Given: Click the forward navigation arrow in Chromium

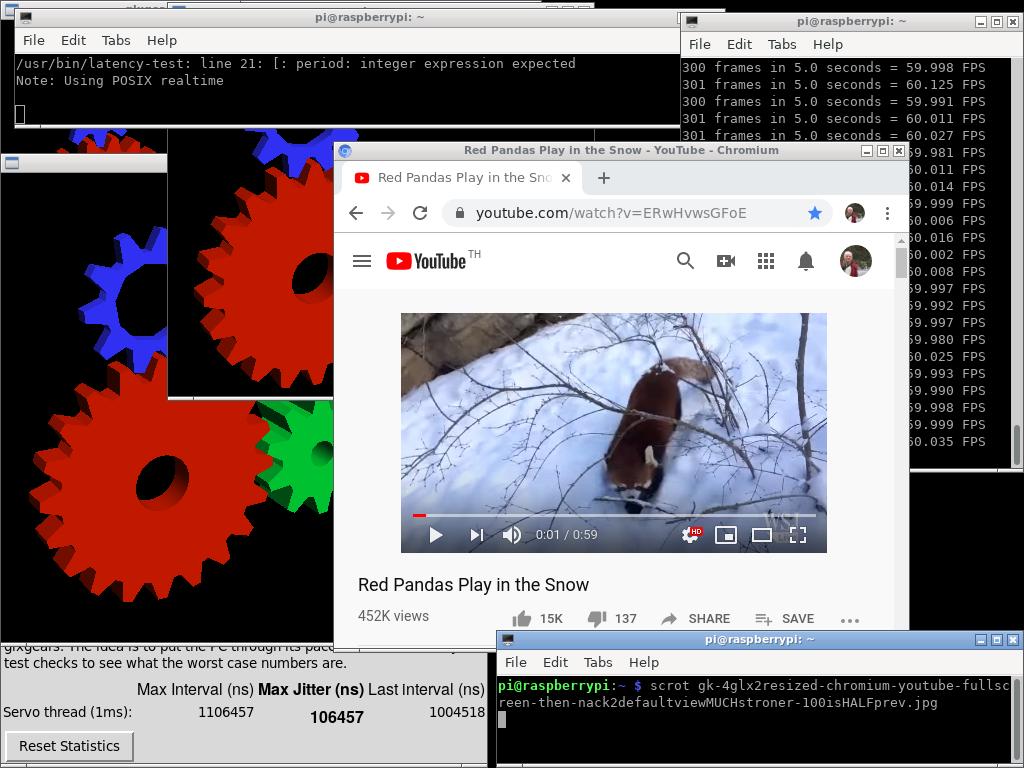Looking at the screenshot, I should [x=388, y=213].
